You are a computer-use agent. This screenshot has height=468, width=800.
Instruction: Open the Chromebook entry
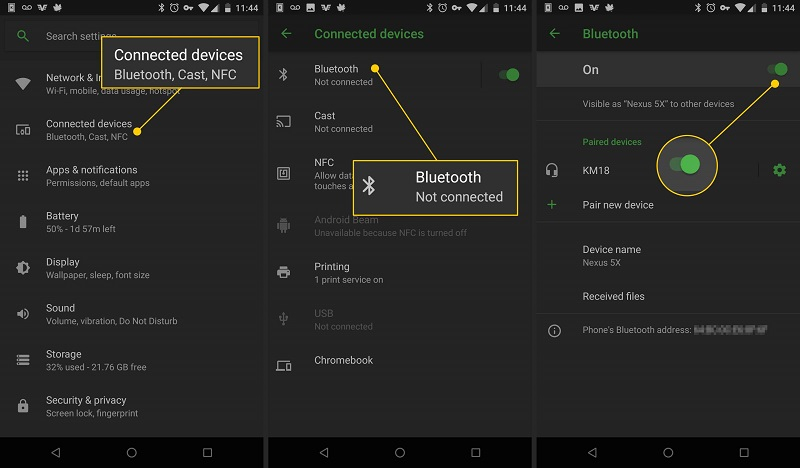(400, 360)
